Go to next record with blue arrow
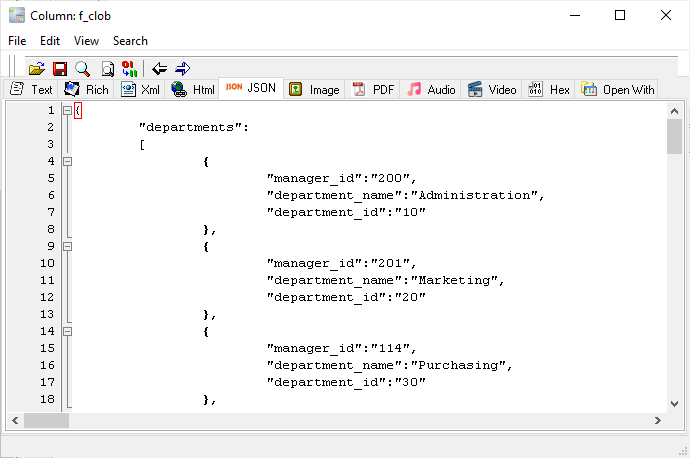The width and height of the screenshot is (690, 458). coord(183,69)
